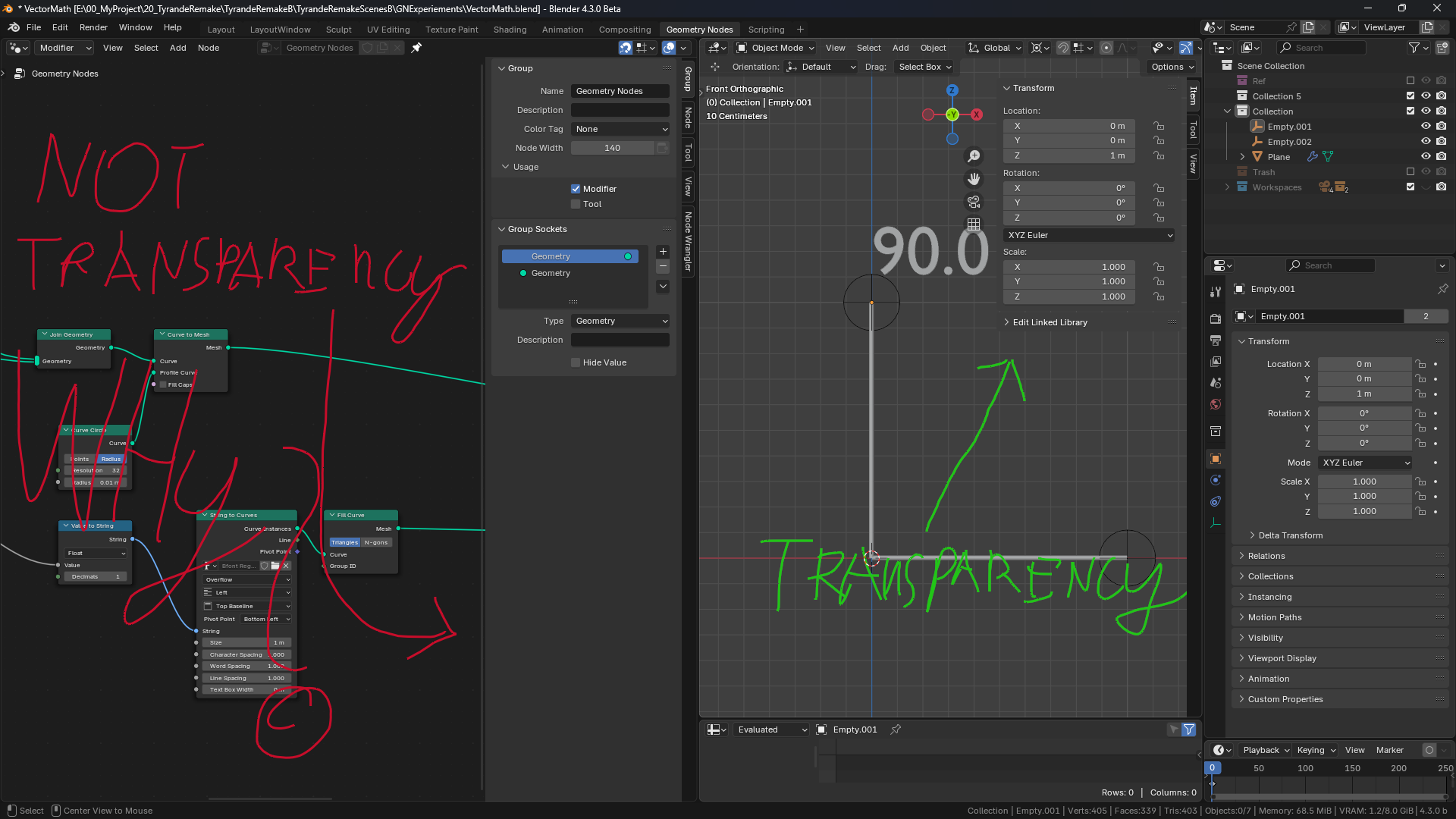Click the Node Width slider field
Image resolution: width=1456 pixels, height=819 pixels.
[x=613, y=148]
